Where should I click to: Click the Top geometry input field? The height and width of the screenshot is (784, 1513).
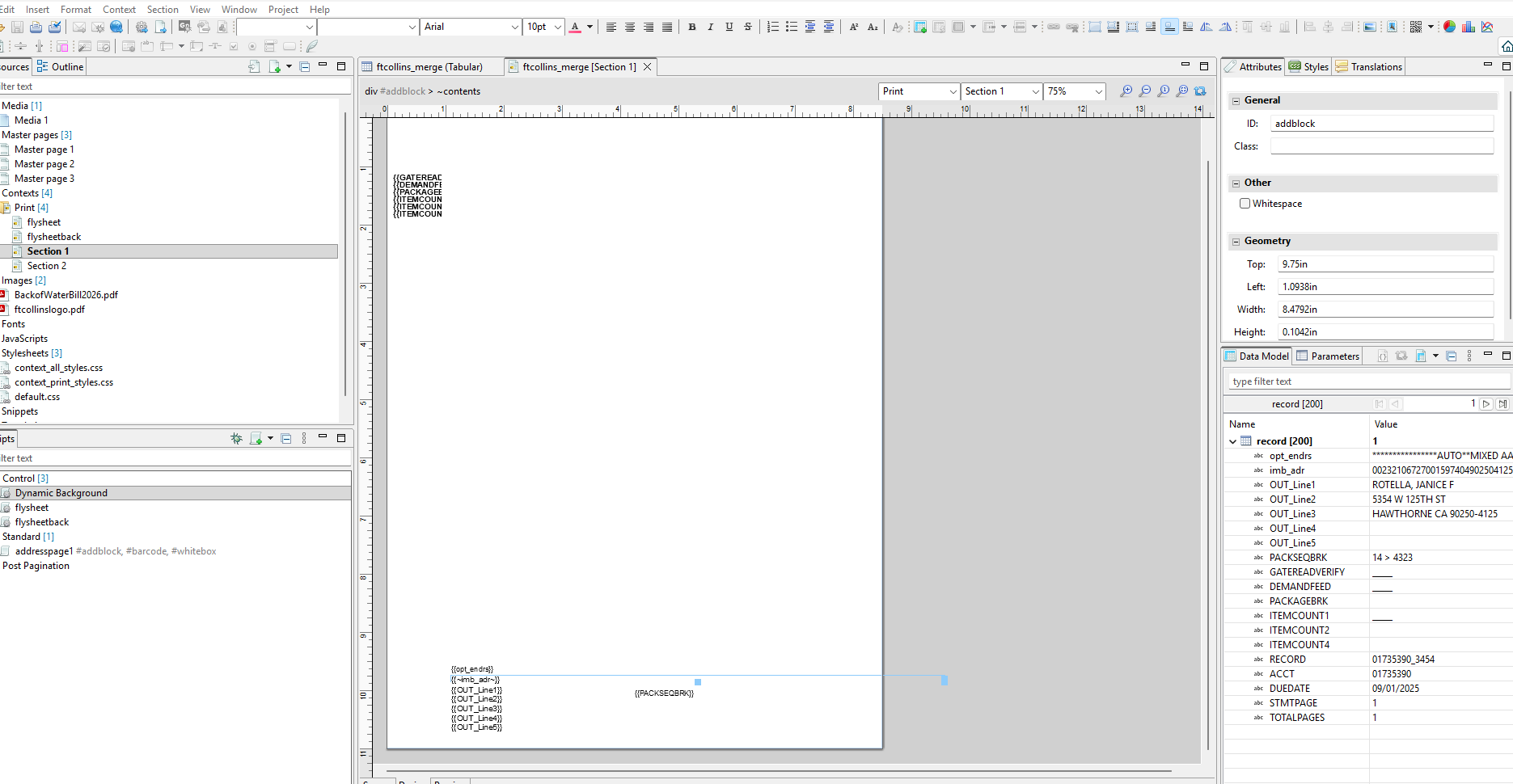pos(1384,264)
